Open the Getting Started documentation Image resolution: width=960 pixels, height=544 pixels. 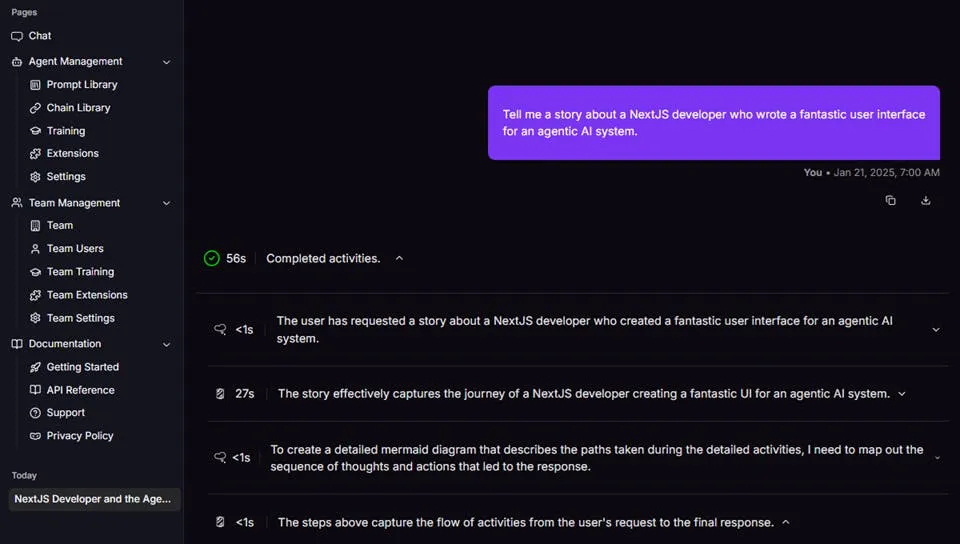82,367
